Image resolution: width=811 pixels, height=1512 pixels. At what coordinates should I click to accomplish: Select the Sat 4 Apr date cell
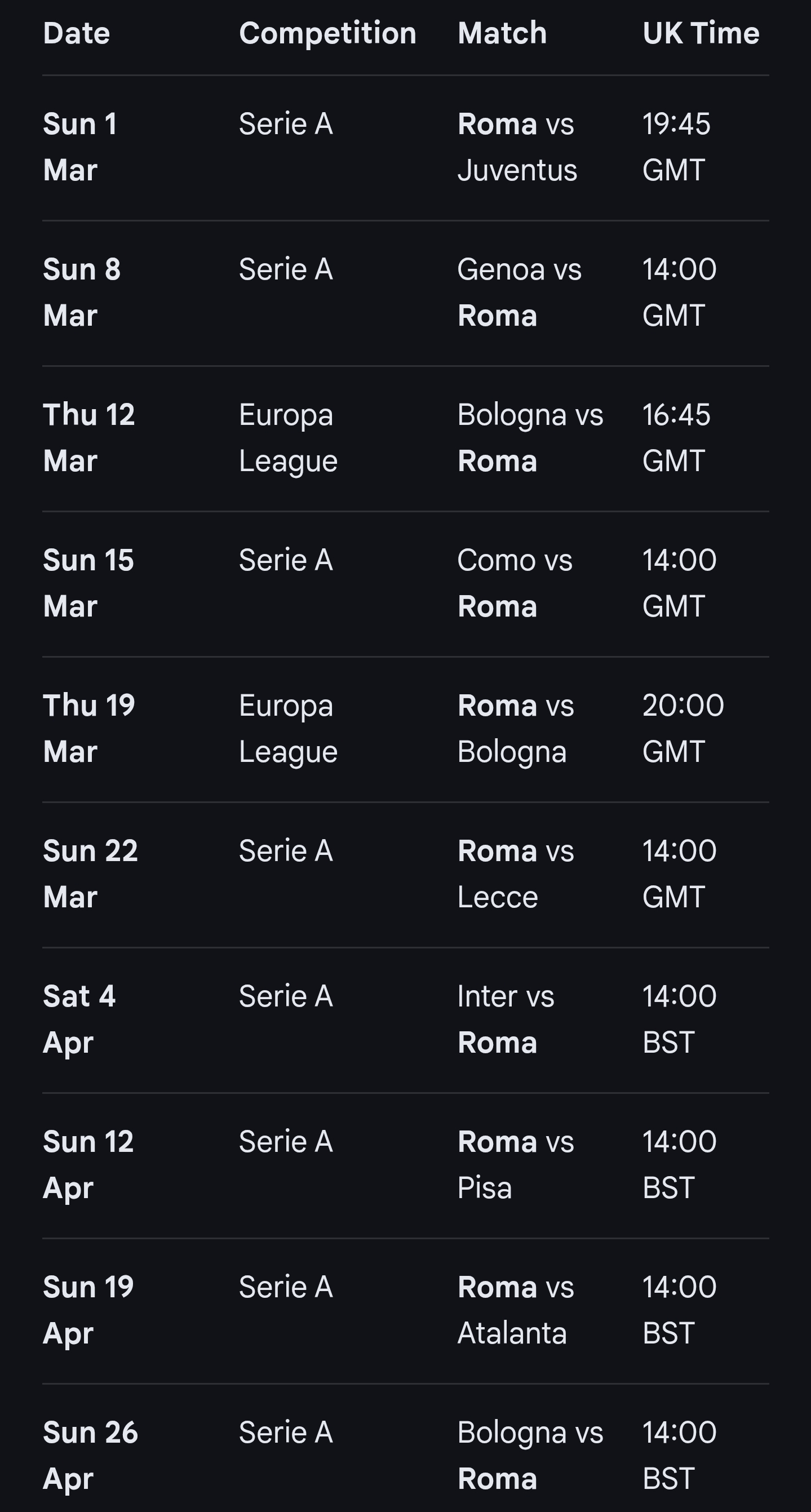click(79, 1019)
